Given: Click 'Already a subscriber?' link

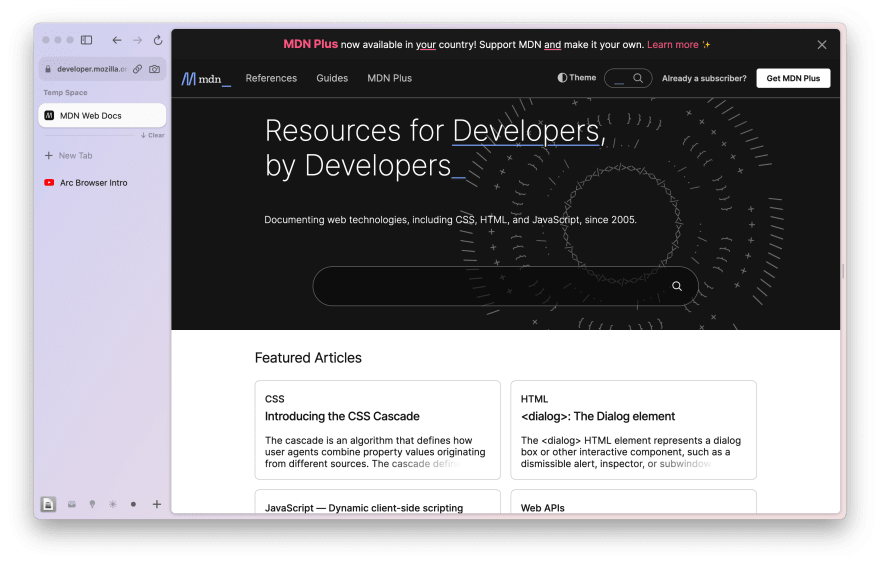Looking at the screenshot, I should (x=704, y=79).
